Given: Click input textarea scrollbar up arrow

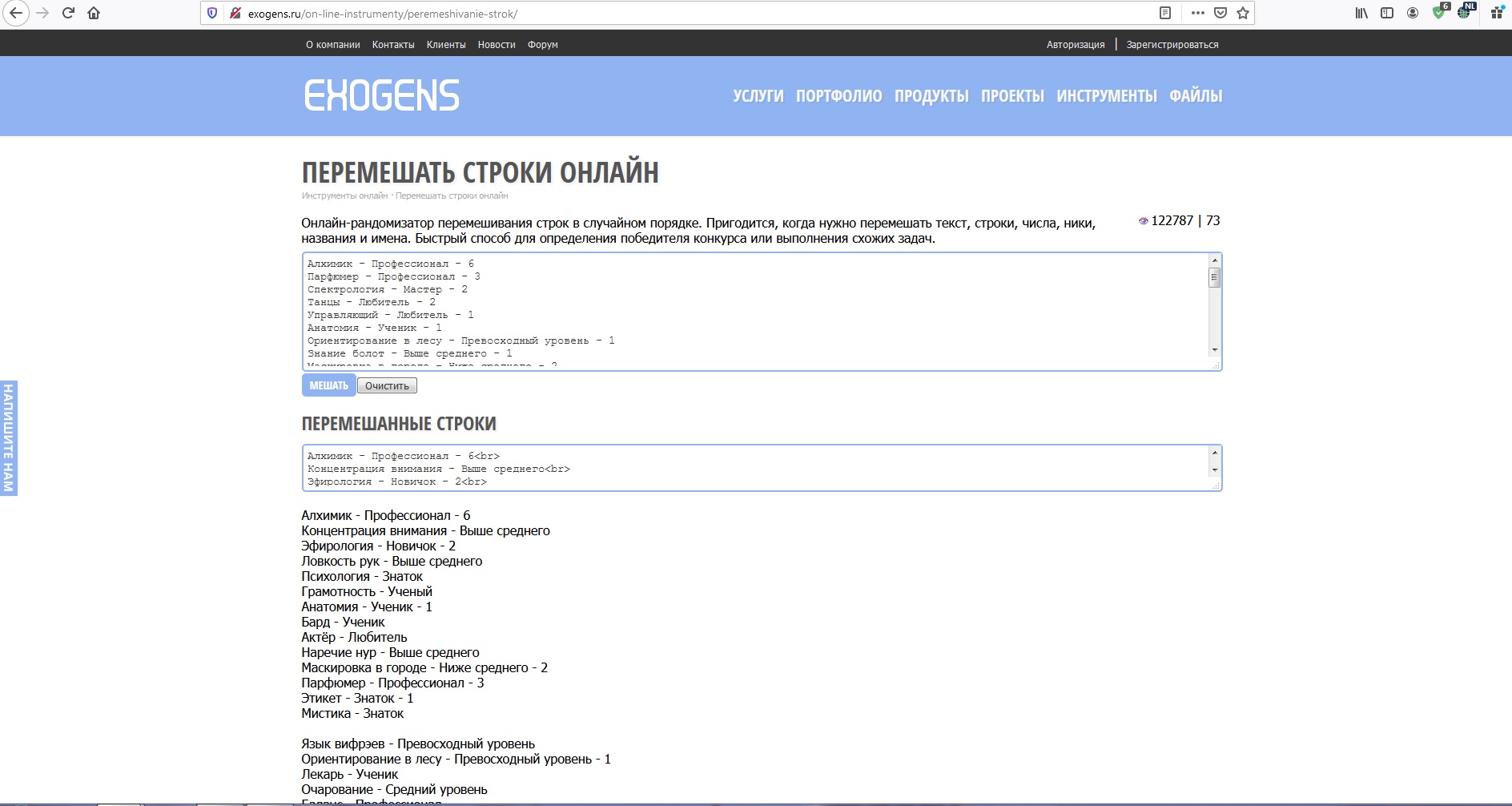Looking at the screenshot, I should coord(1215,260).
